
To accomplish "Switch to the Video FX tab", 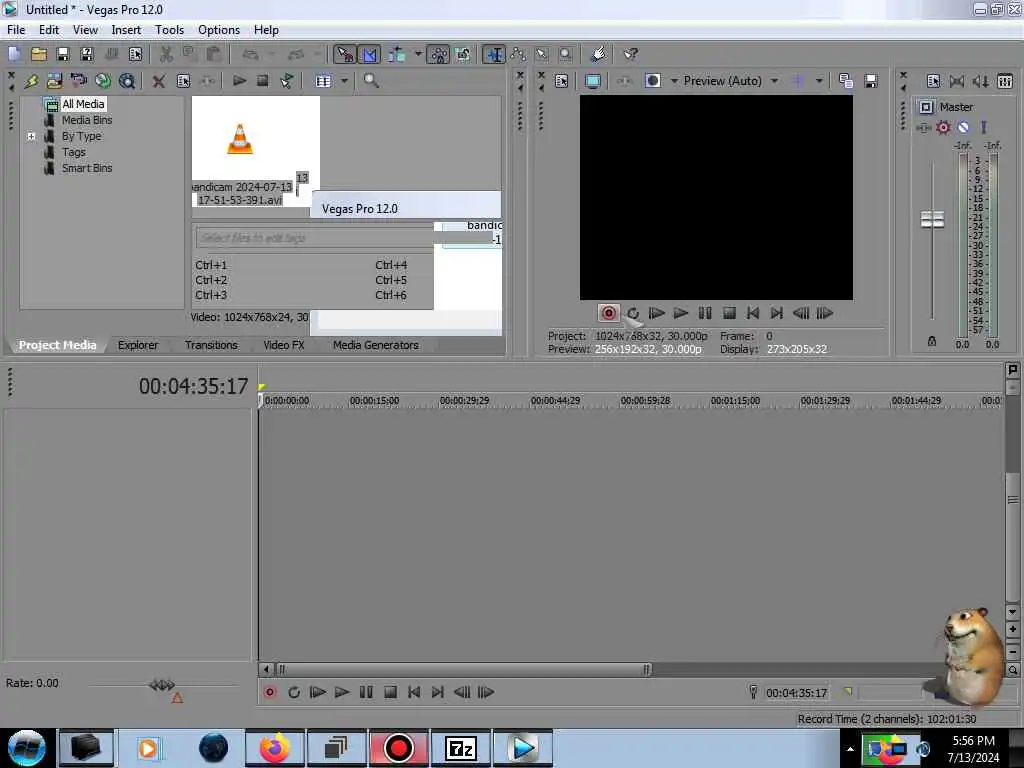I will [x=284, y=345].
